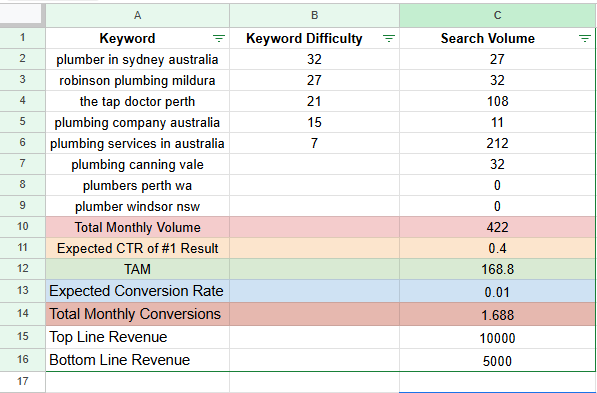Select row 1 header
This screenshot has width=597, height=393.
click(22, 38)
